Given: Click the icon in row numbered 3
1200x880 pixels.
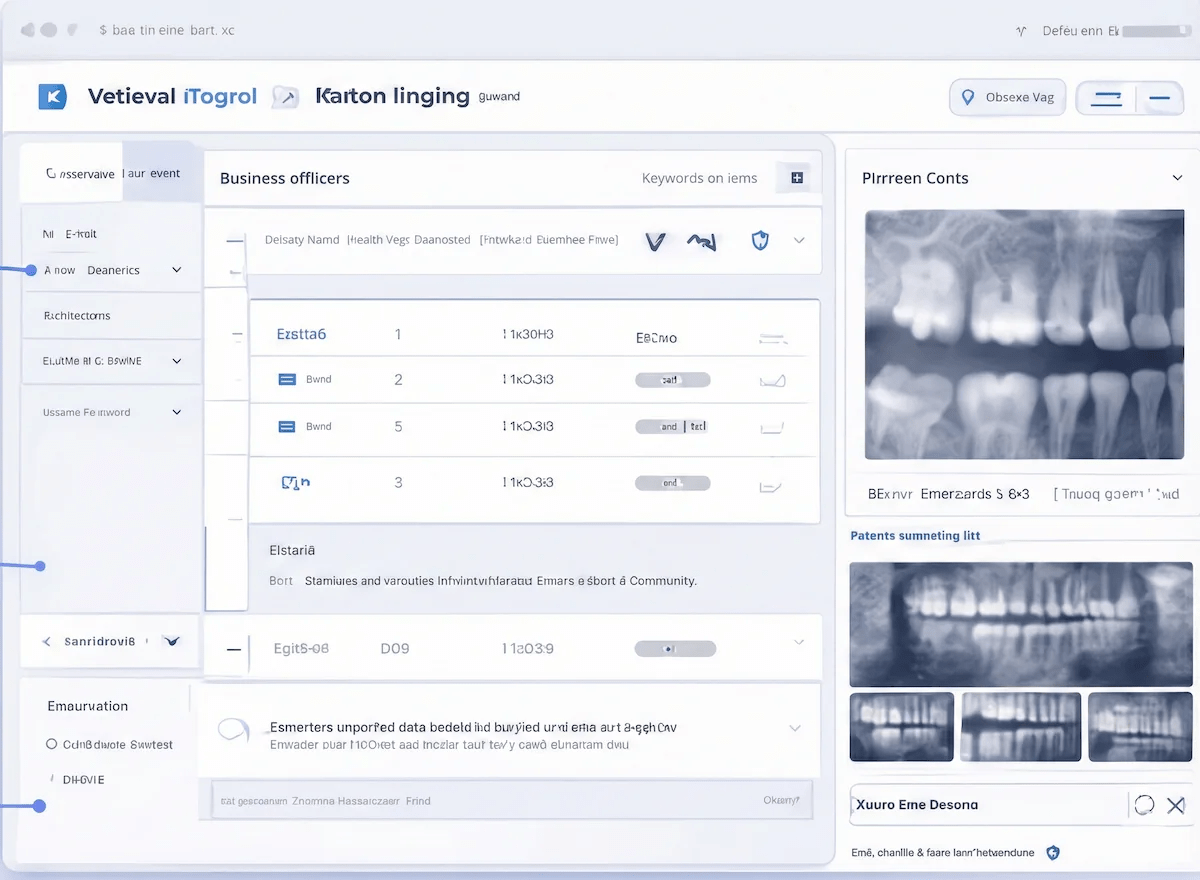Looking at the screenshot, I should click(x=295, y=482).
